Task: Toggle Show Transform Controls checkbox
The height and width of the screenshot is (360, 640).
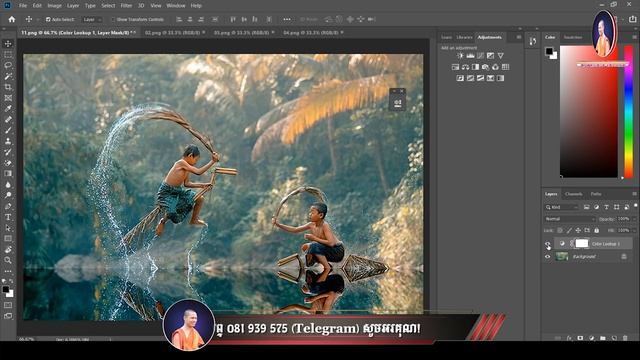Action: click(x=113, y=19)
